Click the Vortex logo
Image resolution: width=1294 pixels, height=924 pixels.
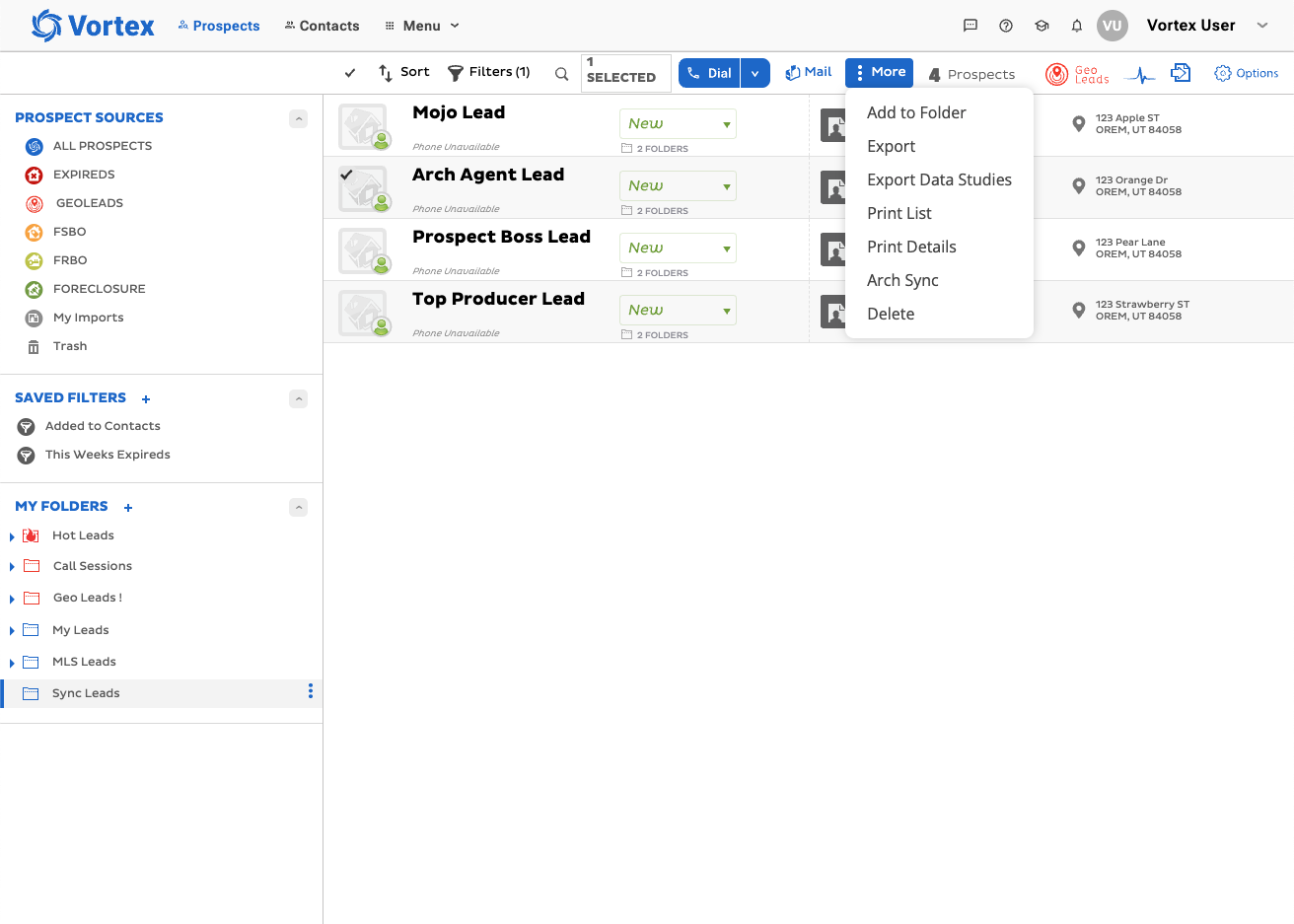pyautogui.click(x=93, y=26)
